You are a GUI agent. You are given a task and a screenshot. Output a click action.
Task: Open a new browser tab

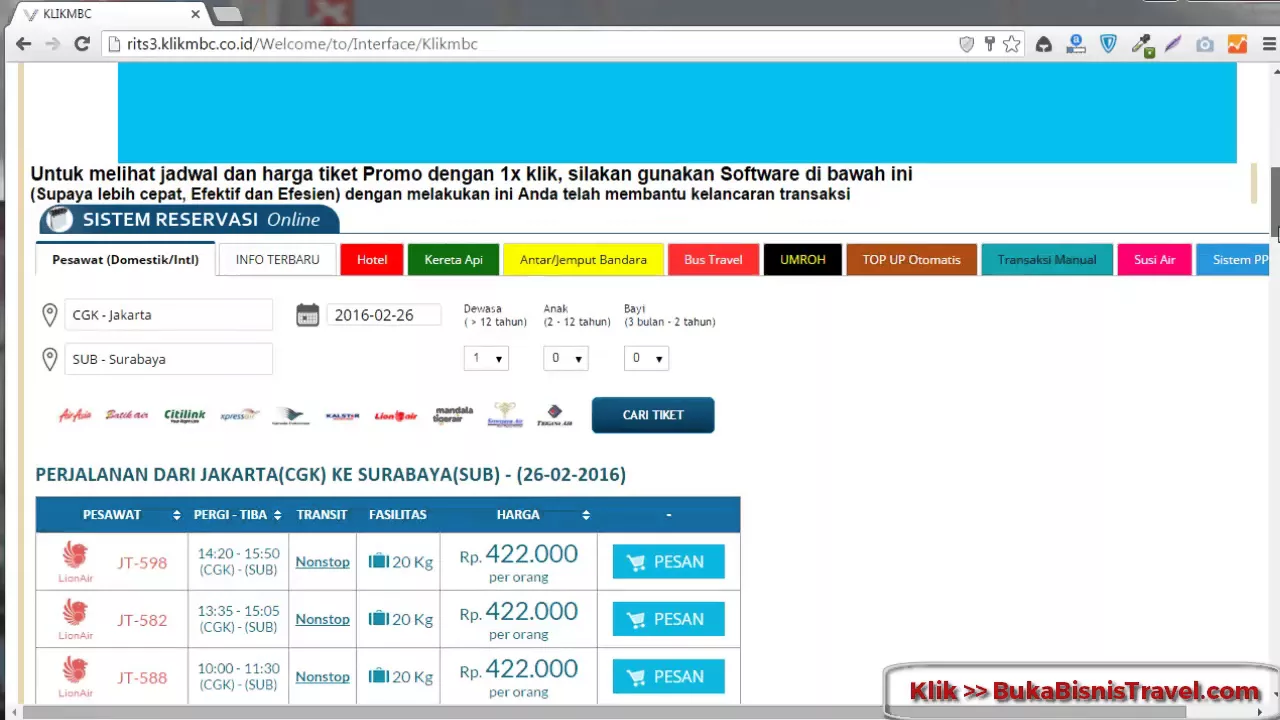227,14
